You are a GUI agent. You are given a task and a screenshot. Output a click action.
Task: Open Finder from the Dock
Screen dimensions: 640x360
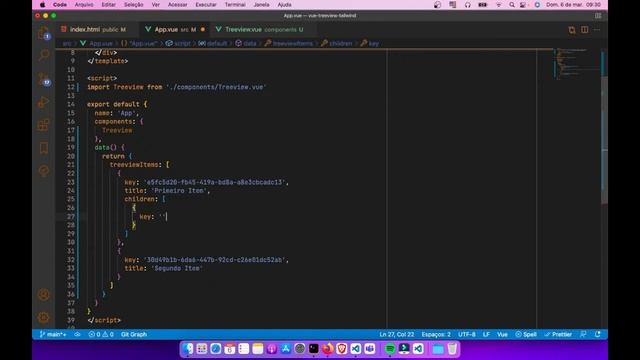click(188, 349)
